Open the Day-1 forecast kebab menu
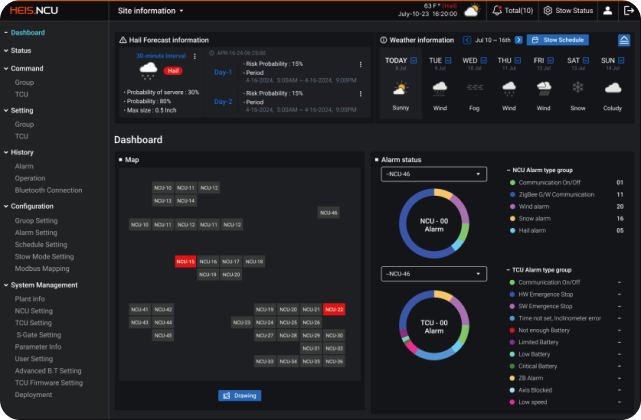 click(360, 67)
